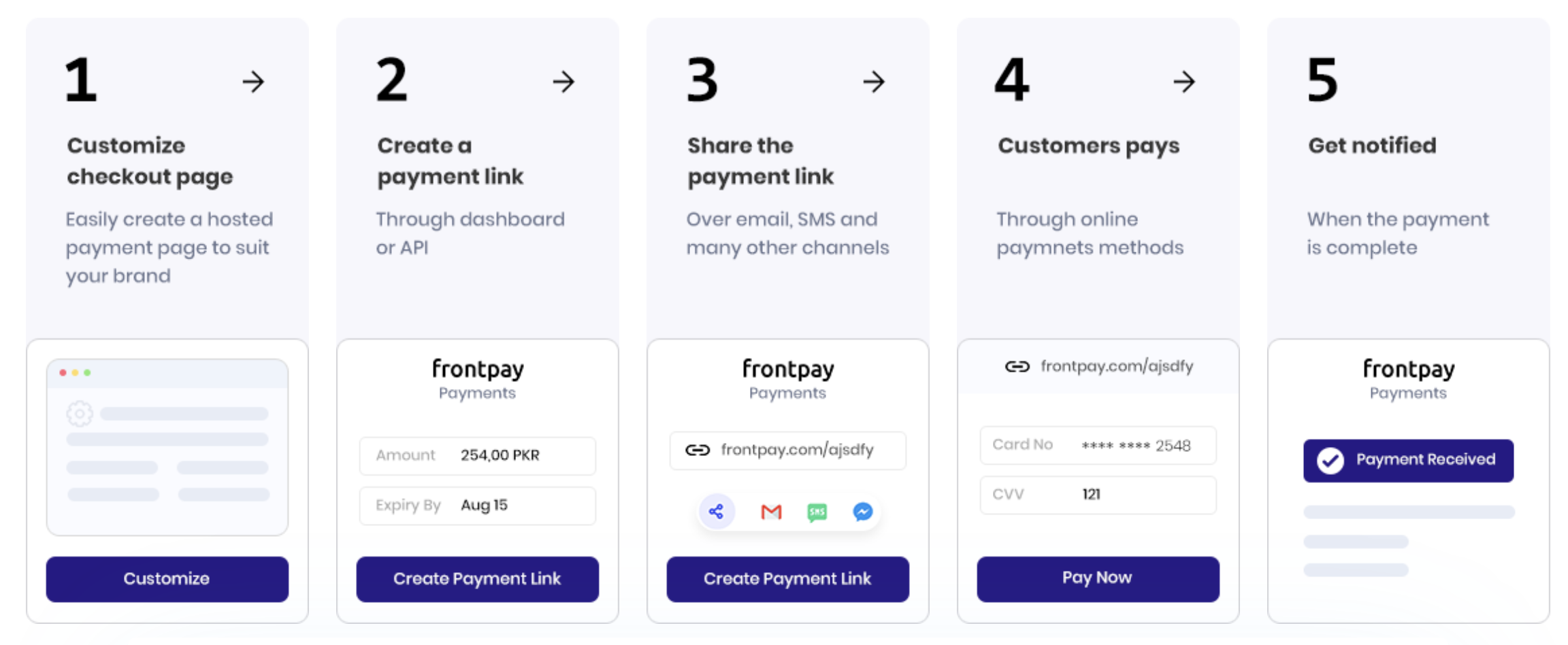Focus the Card No input field
Viewport: 1568px width, 645px height.
click(1098, 446)
